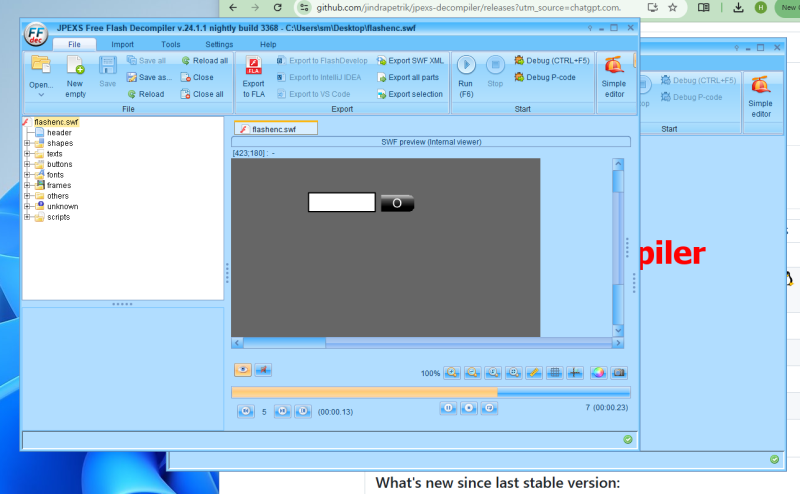This screenshot has width=800, height=494.
Task: Click the github.com address bar in the browser
Action: tap(468, 8)
